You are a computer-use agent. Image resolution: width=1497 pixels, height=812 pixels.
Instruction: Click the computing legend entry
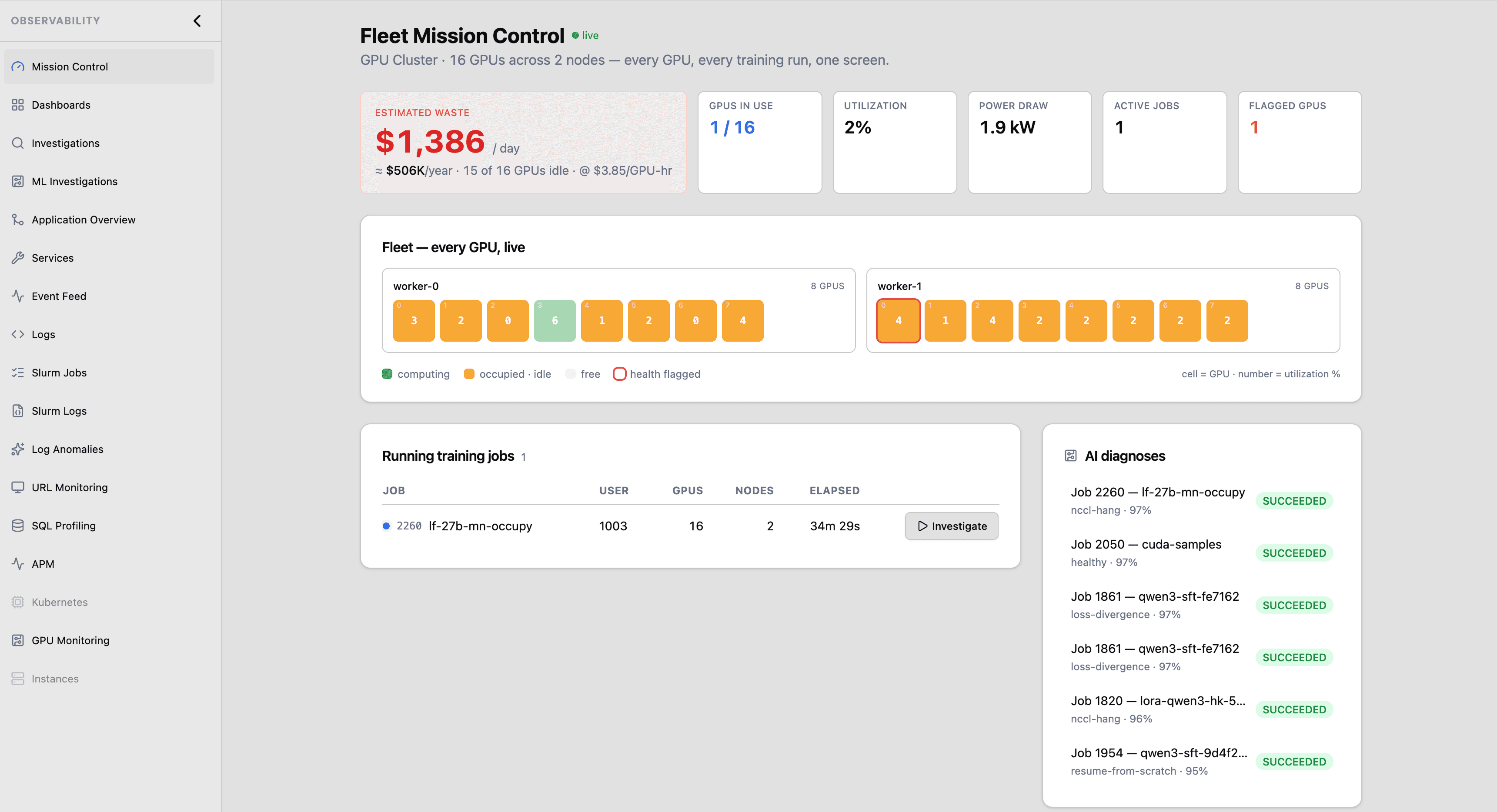point(416,374)
